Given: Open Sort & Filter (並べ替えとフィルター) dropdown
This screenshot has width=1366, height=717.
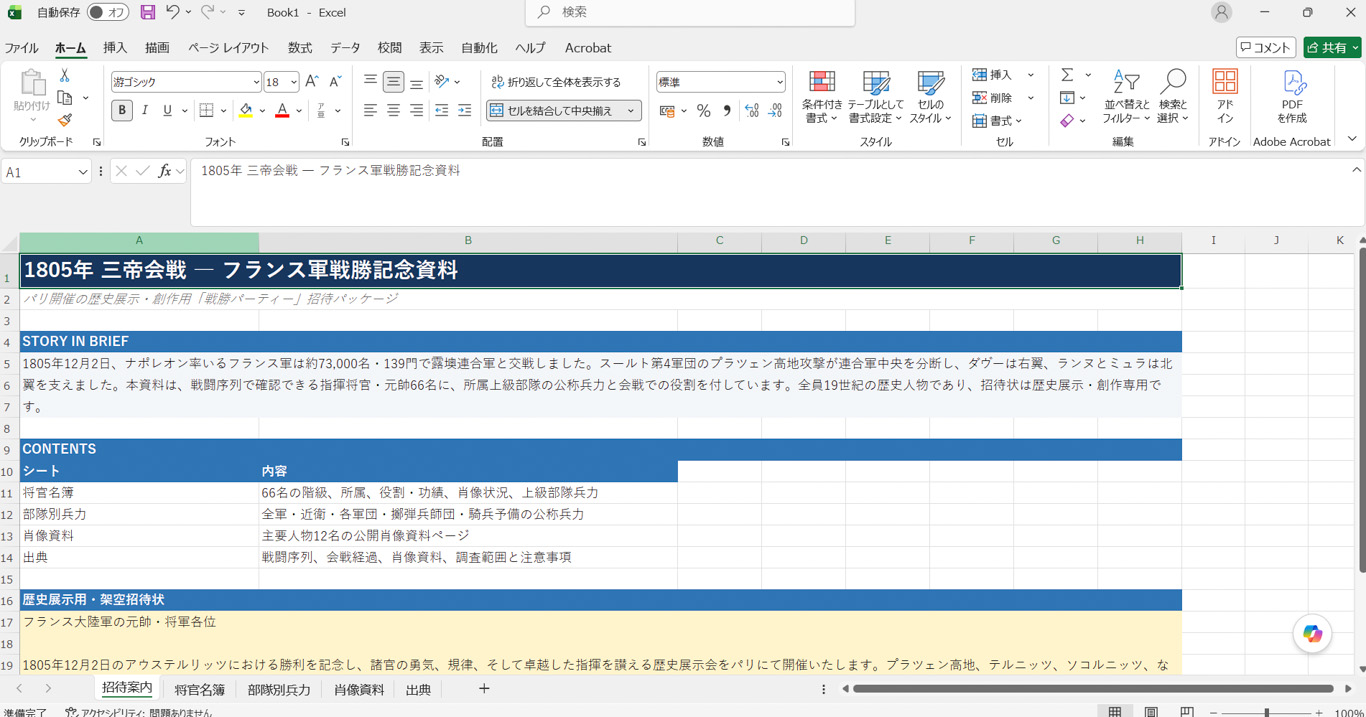Looking at the screenshot, I should click(1127, 96).
